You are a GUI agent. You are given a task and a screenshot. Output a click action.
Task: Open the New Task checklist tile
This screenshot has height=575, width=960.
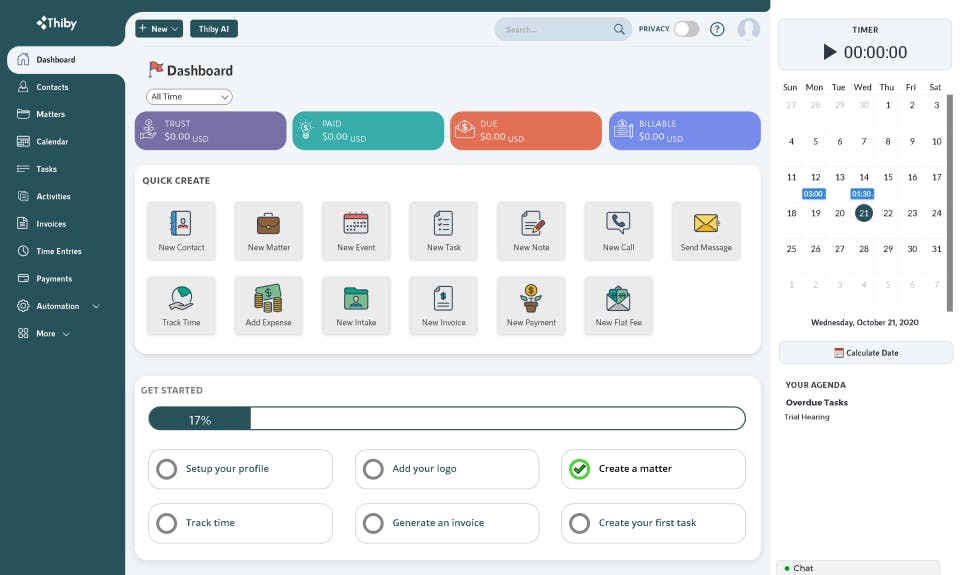(443, 231)
